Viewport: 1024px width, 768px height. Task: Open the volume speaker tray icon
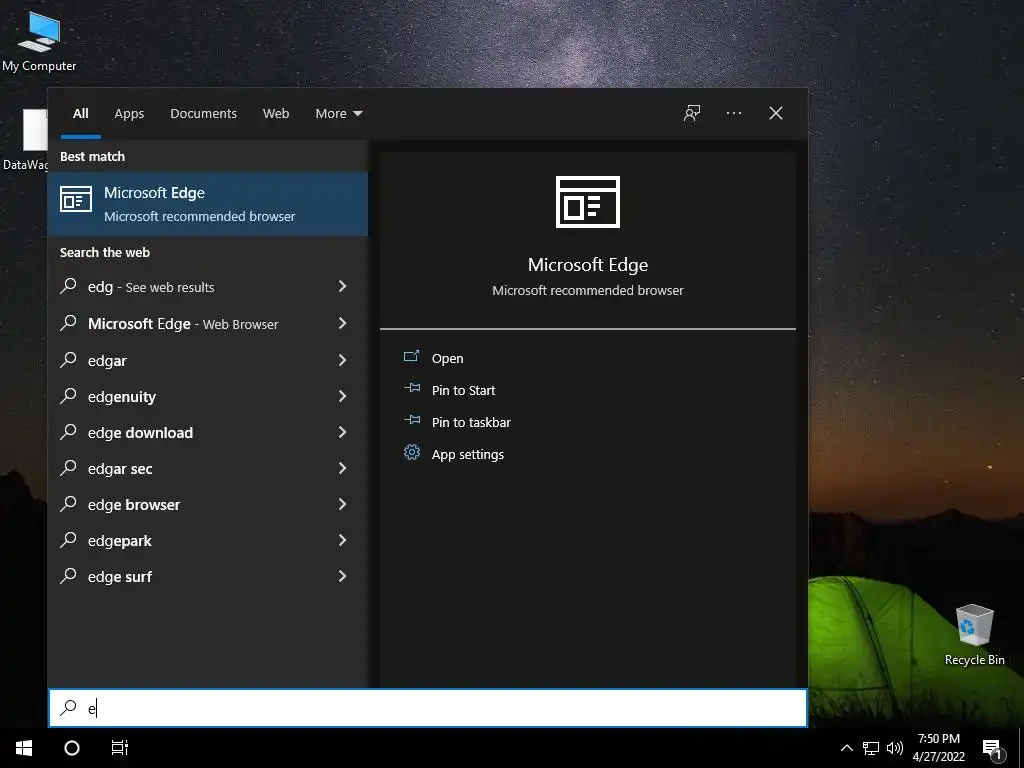(x=895, y=748)
